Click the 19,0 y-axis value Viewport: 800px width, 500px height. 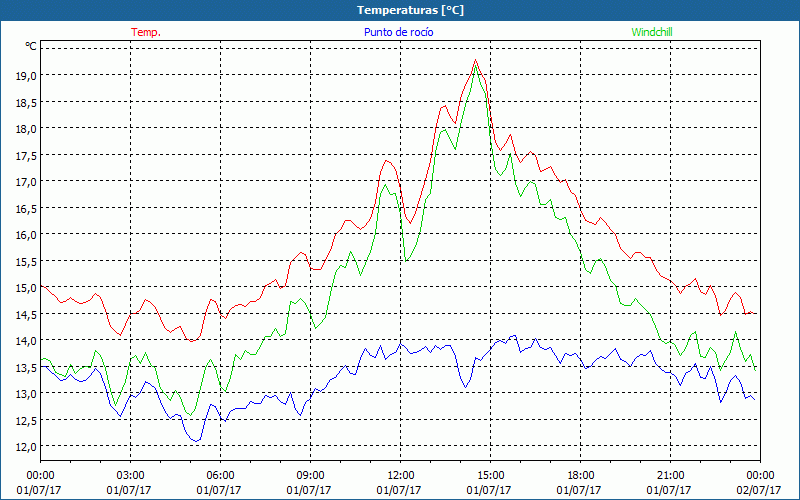27,76
